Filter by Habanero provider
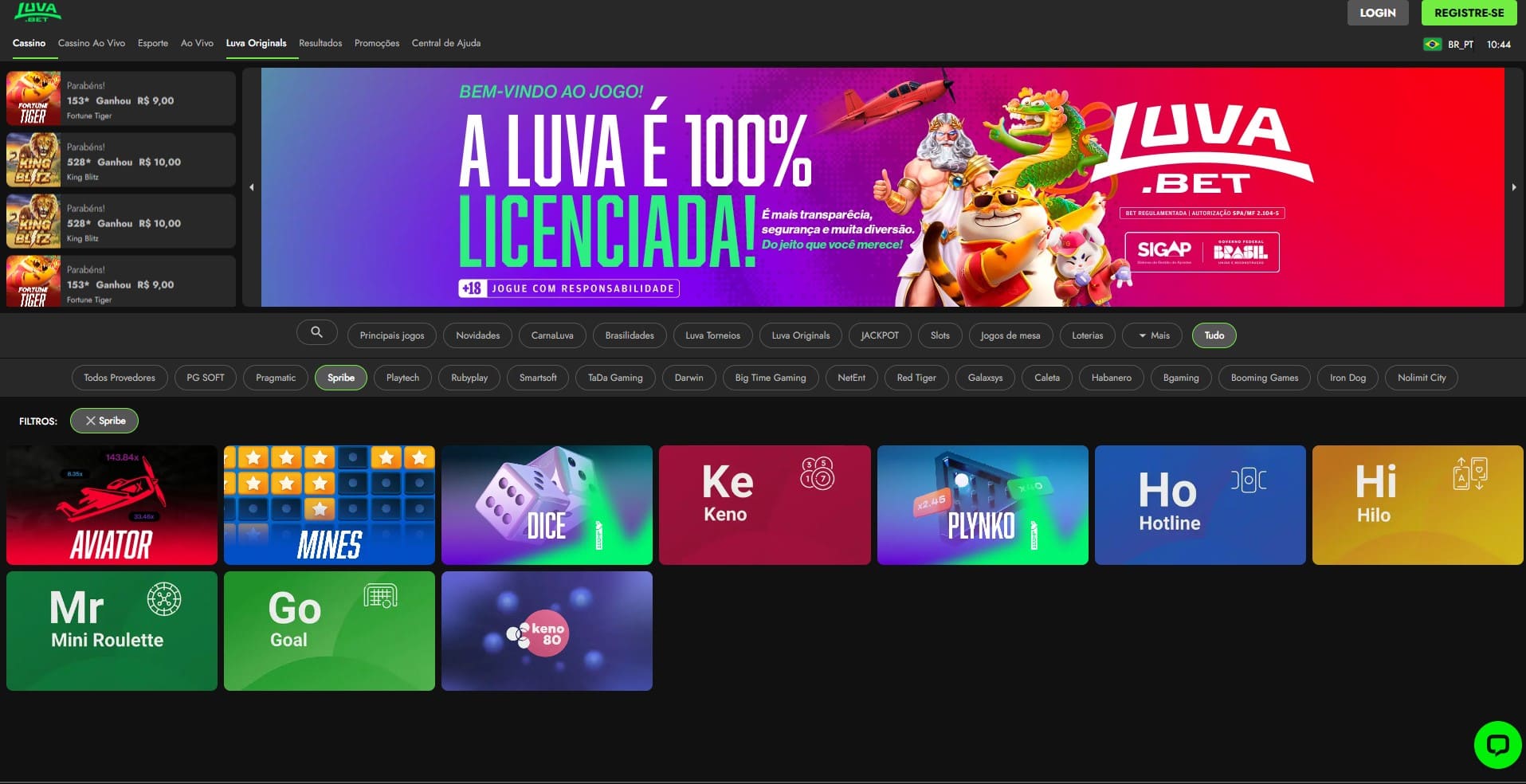Image resolution: width=1526 pixels, height=784 pixels. tap(1112, 378)
